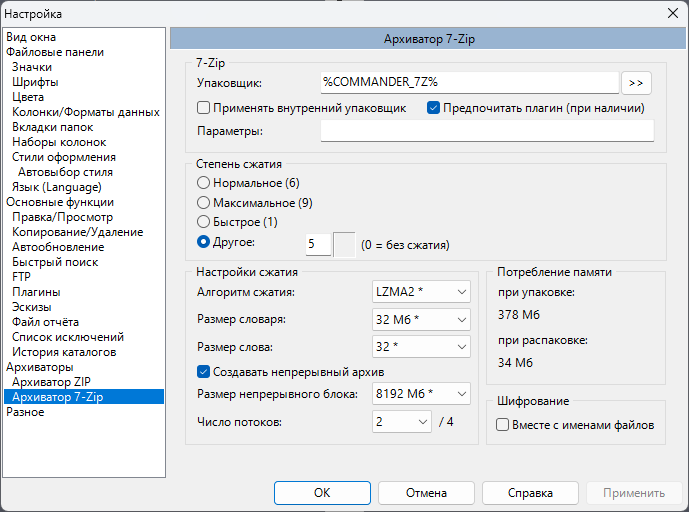The image size is (689, 512).
Task: Open the 'Размер слова' dropdown
Action: [421, 347]
